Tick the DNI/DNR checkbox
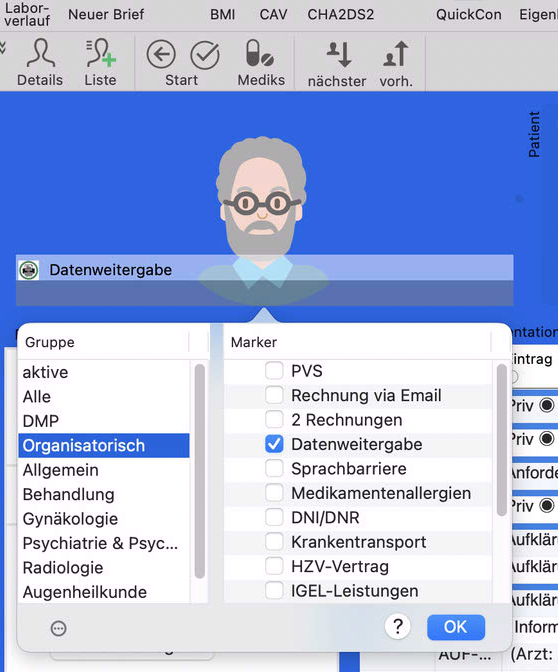Screen dimensions: 558x672 click(x=274, y=517)
